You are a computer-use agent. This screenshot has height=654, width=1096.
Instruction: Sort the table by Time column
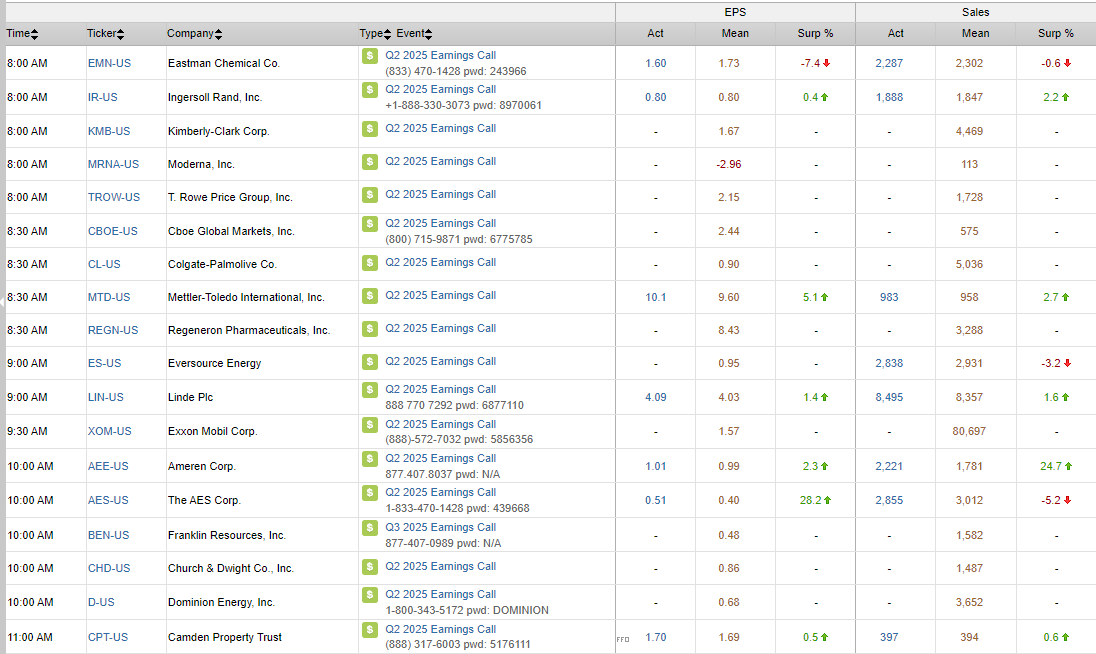click(22, 34)
